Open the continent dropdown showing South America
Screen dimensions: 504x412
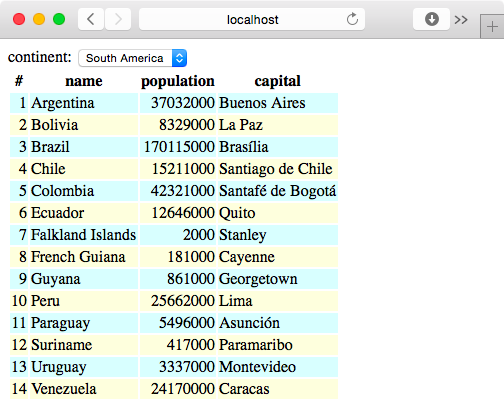click(133, 58)
